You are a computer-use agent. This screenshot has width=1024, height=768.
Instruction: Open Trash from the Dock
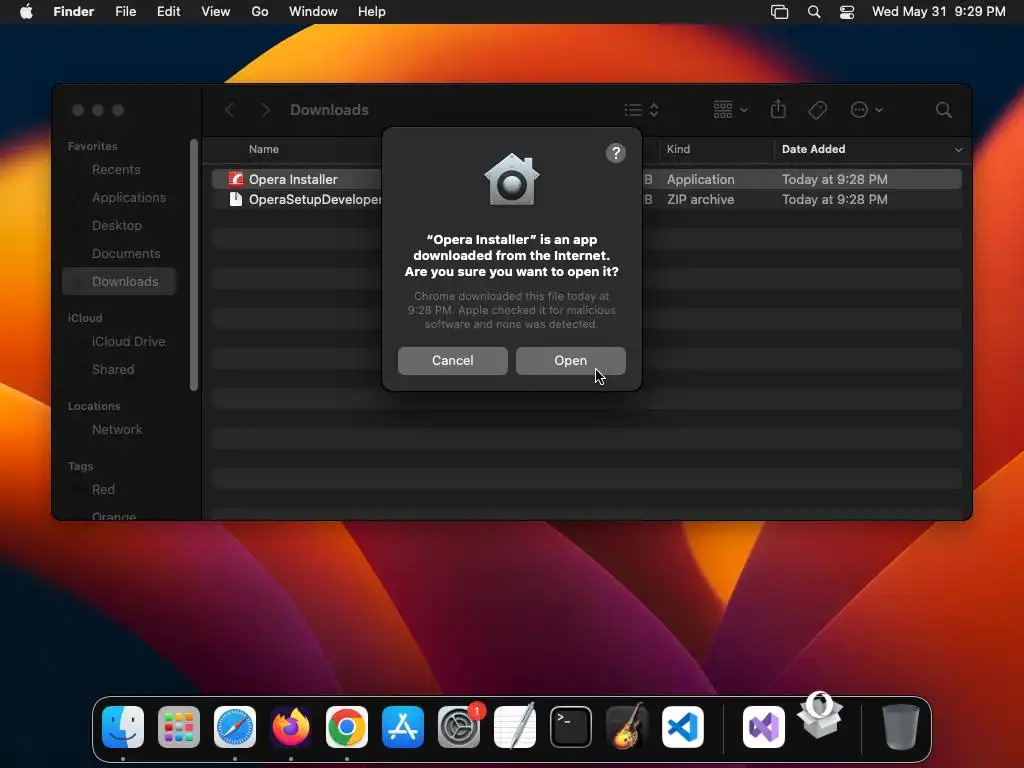coord(901,727)
